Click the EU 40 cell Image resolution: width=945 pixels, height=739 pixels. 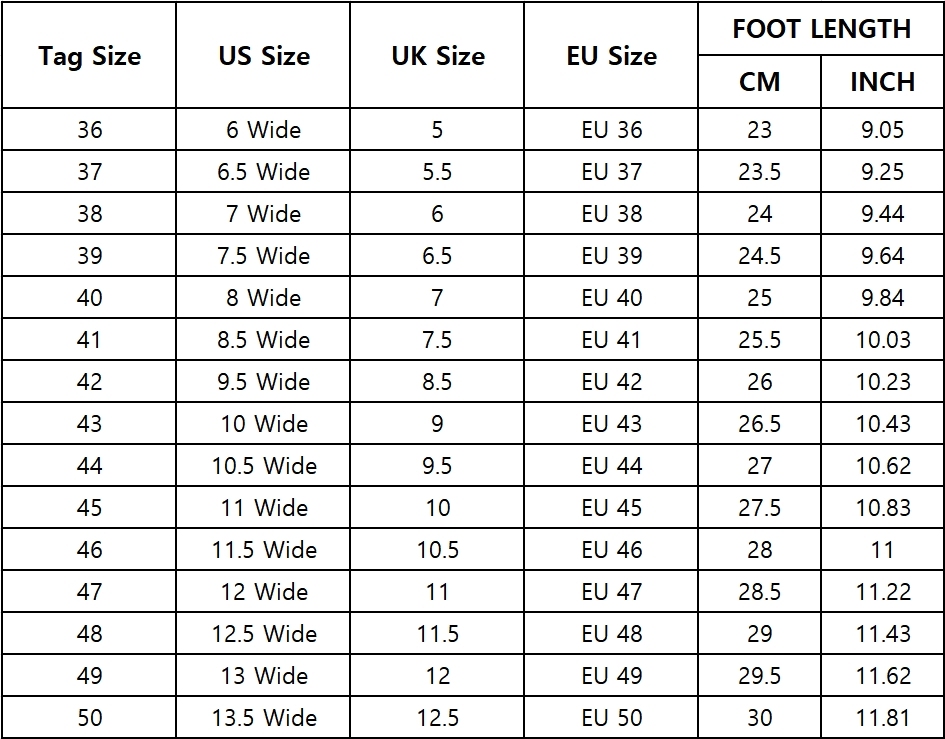point(612,298)
